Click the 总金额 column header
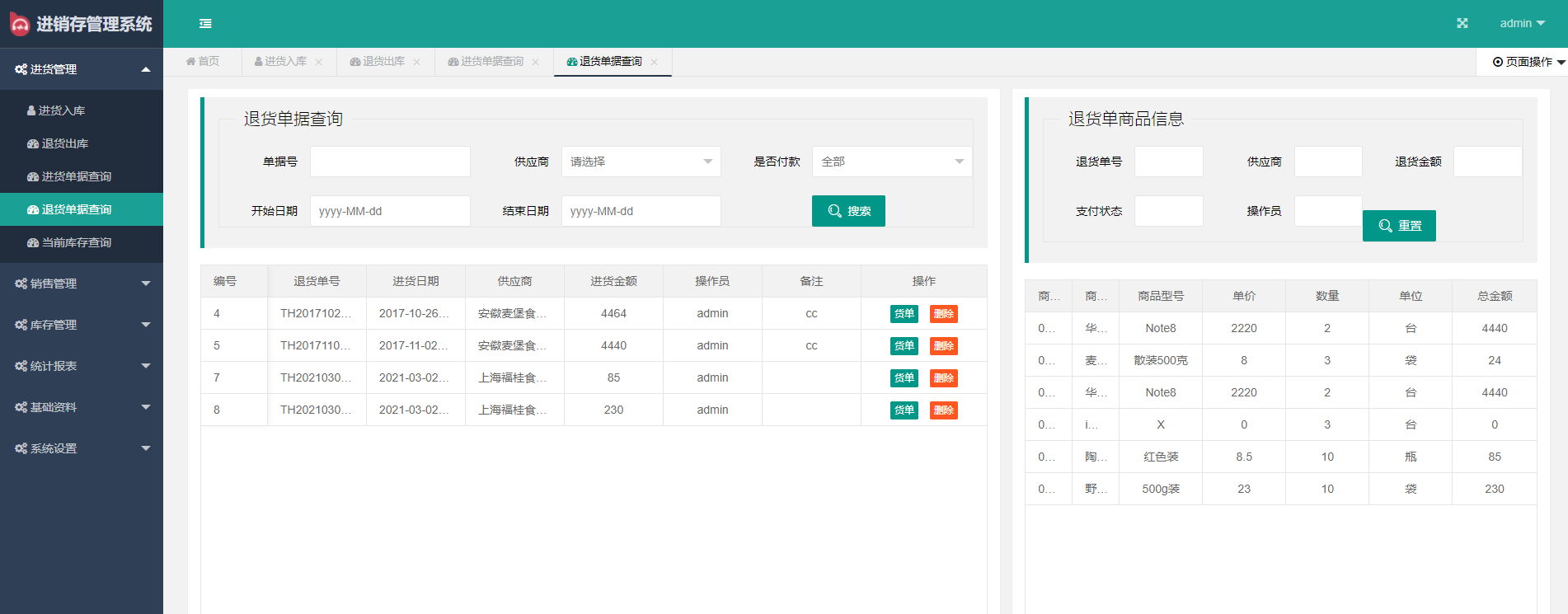Screen dimensions: 1568x614 [1495, 296]
